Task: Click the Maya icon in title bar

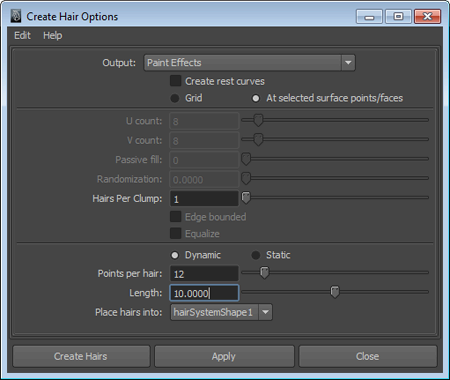Action: click(16, 16)
